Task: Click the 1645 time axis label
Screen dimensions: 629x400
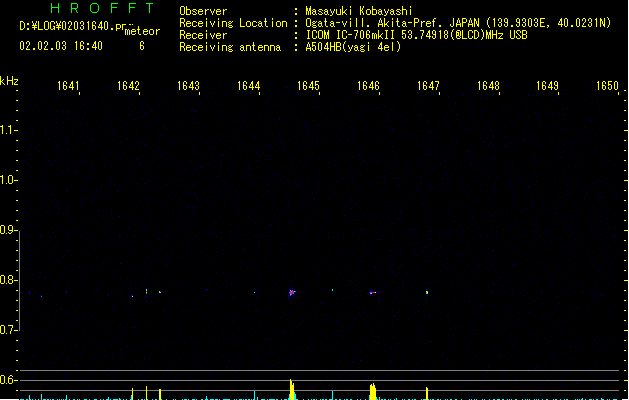Action: 308,86
